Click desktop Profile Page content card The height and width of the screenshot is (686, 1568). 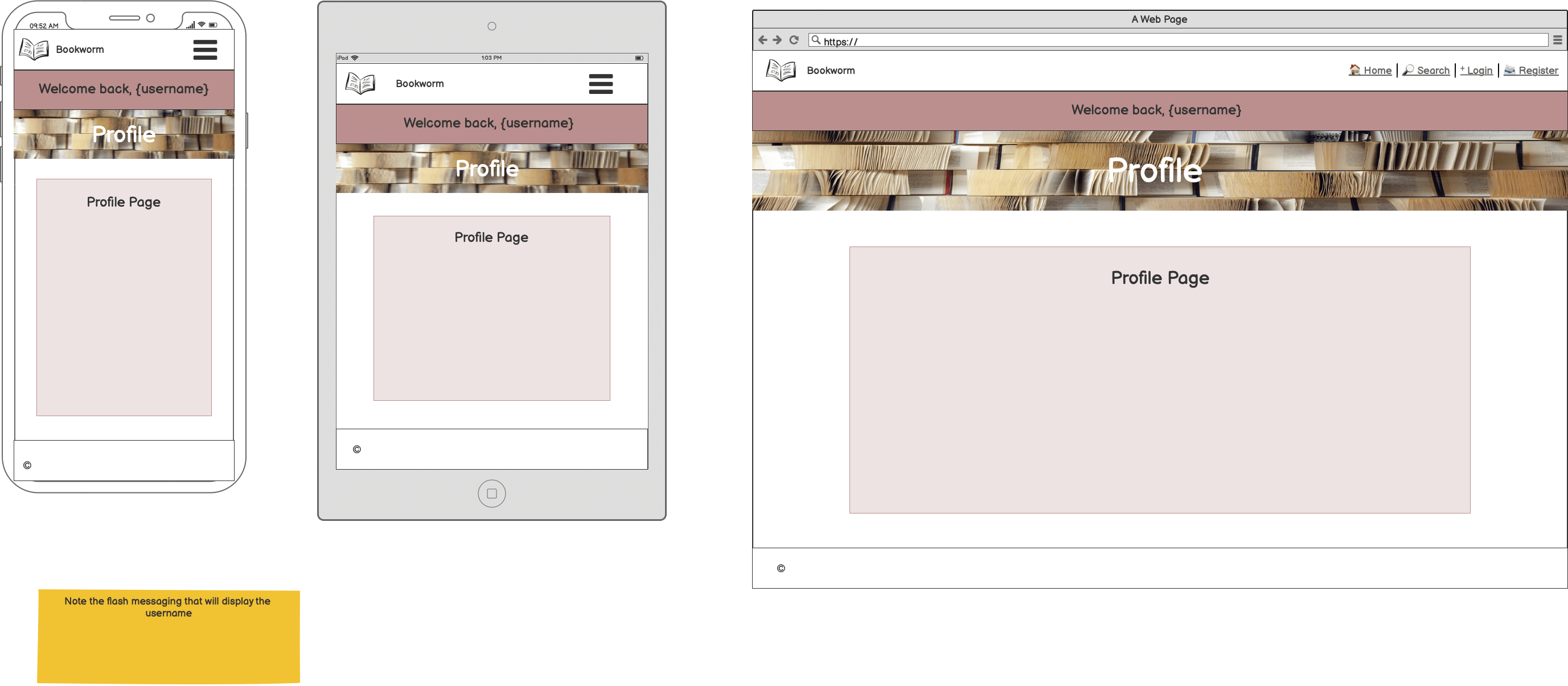[x=1159, y=380]
